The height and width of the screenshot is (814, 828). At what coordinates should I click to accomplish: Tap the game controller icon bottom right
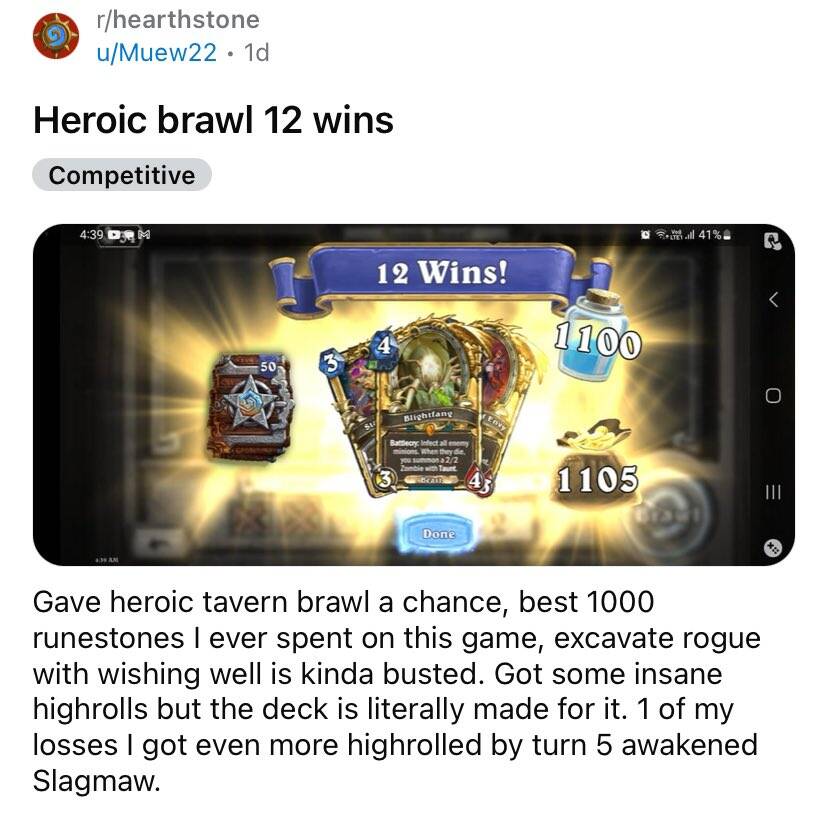(773, 548)
